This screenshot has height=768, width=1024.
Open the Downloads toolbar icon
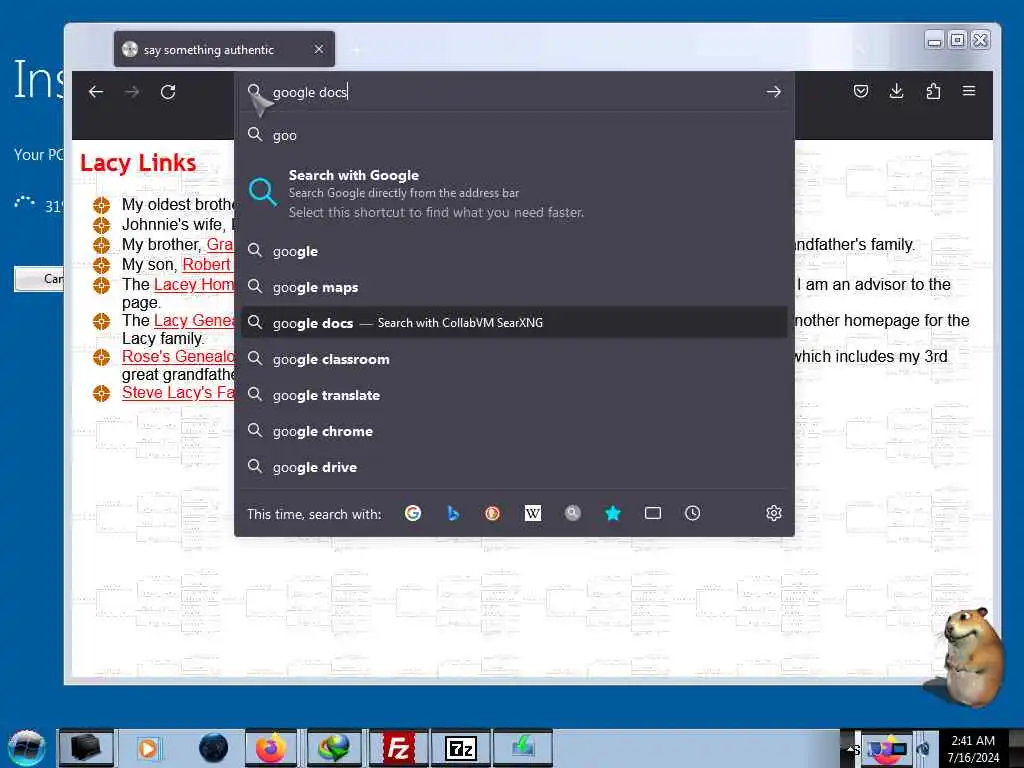[x=897, y=91]
